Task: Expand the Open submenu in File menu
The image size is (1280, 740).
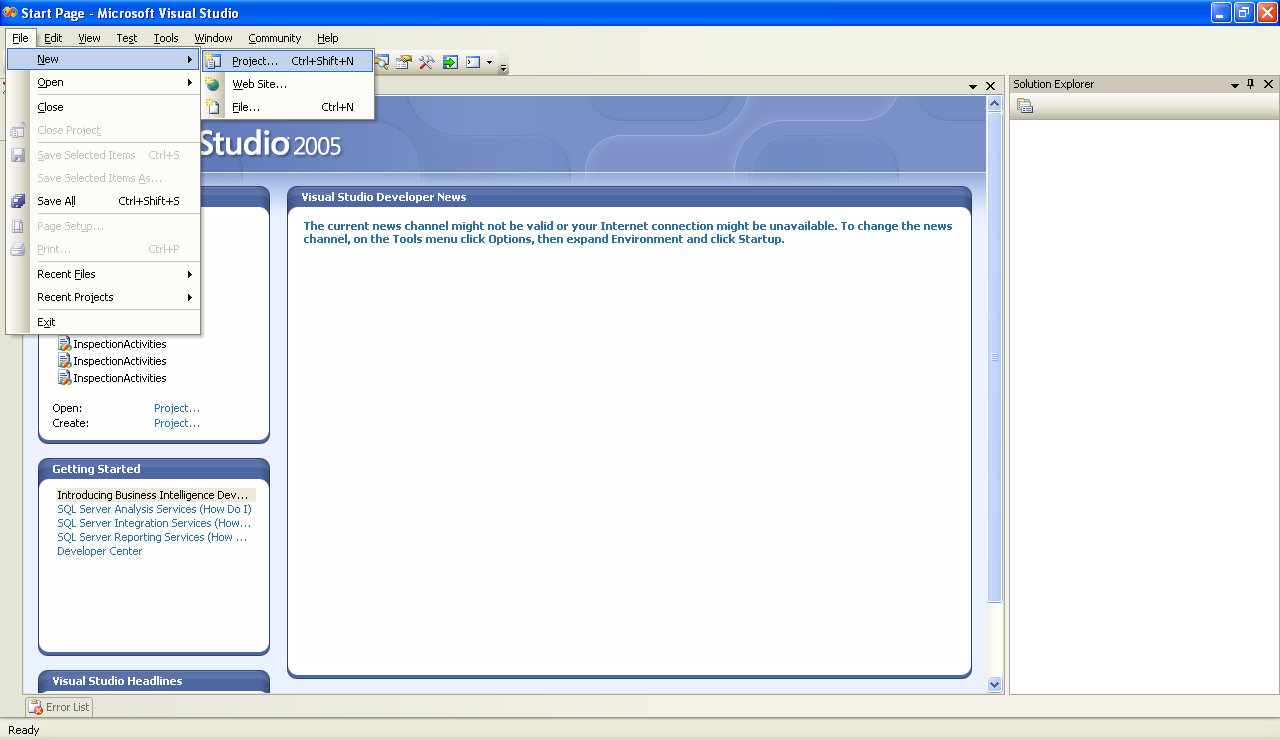Action: pyautogui.click(x=103, y=82)
